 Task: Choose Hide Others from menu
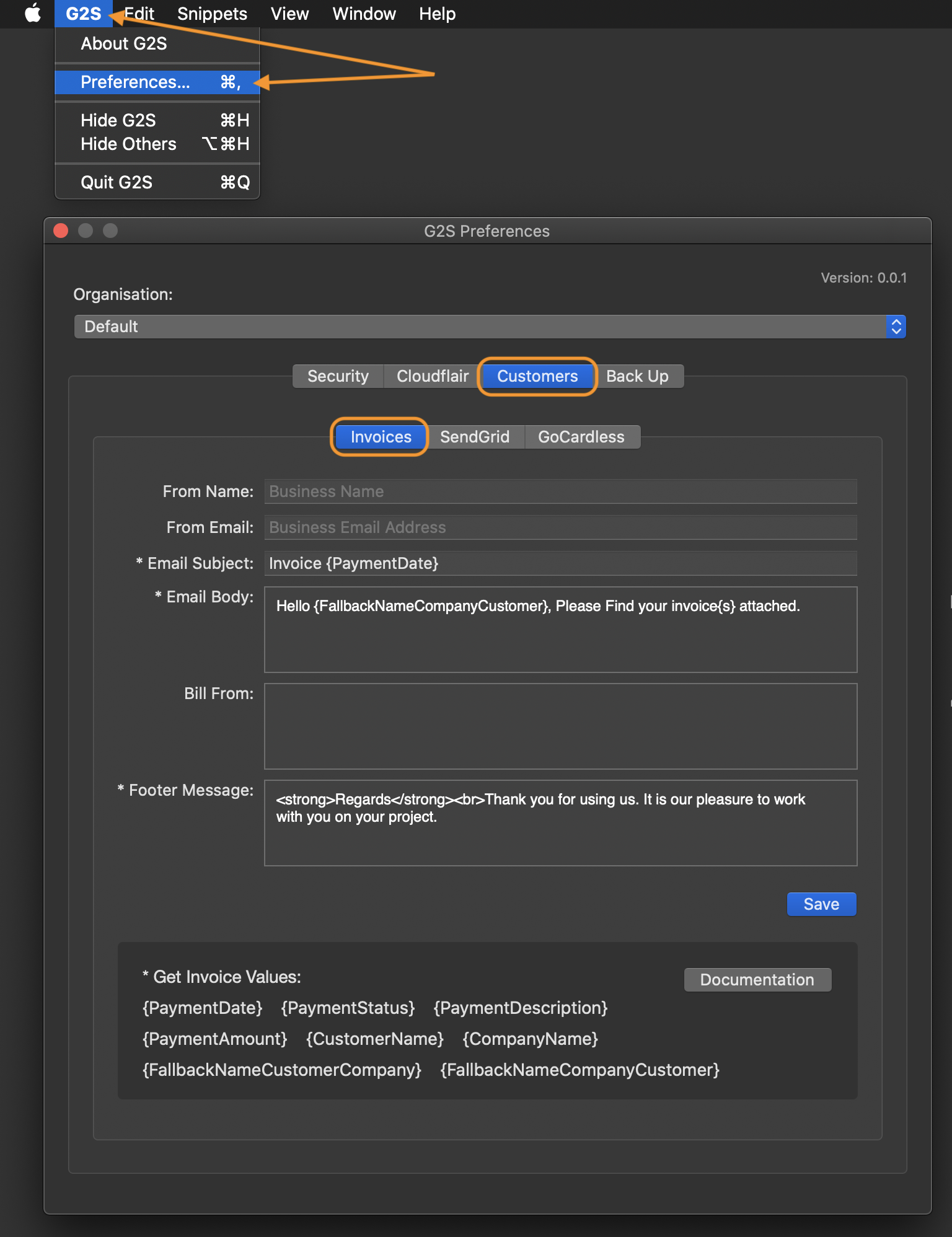pos(157,144)
